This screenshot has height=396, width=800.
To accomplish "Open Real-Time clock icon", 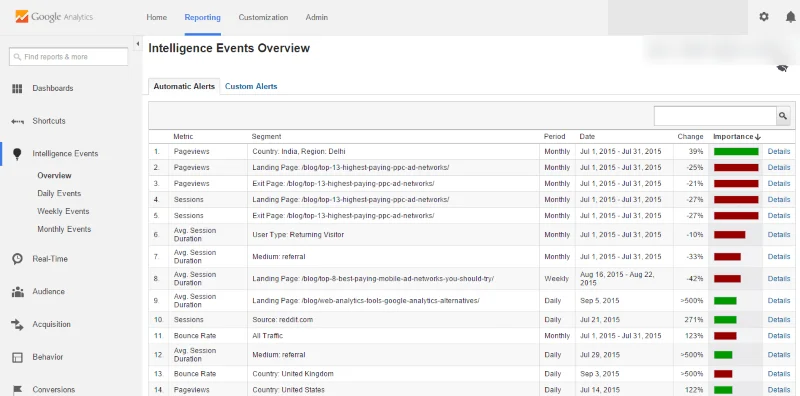I will click(x=17, y=259).
